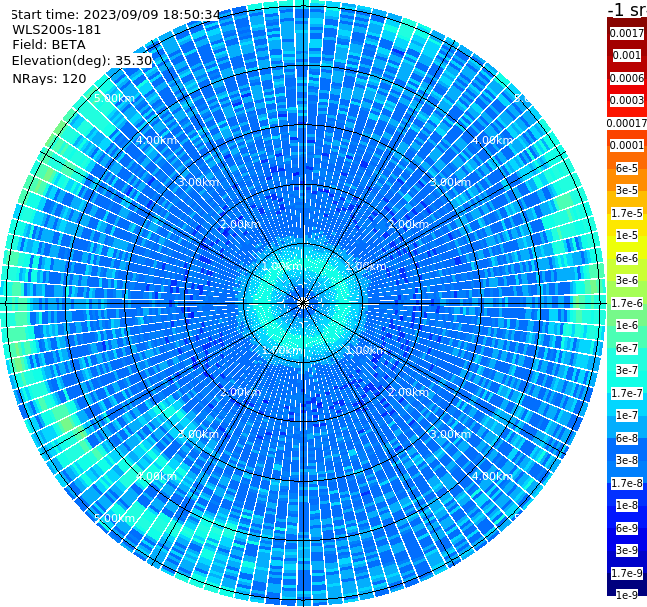
Task: Click the 1.7e-6 colorbar label
Action: pos(627,303)
